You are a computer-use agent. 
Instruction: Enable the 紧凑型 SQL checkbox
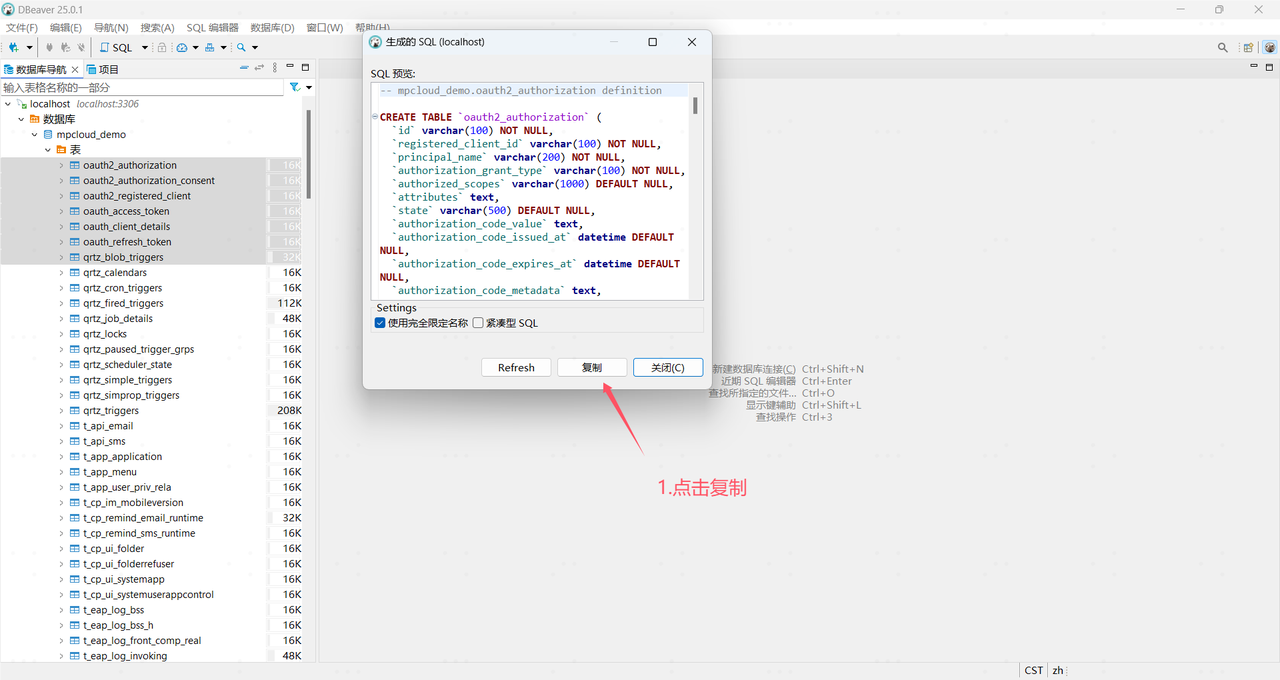478,323
